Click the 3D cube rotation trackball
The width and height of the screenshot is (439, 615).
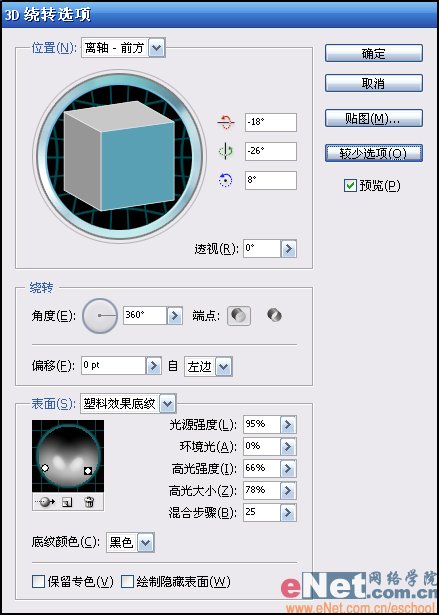119,156
